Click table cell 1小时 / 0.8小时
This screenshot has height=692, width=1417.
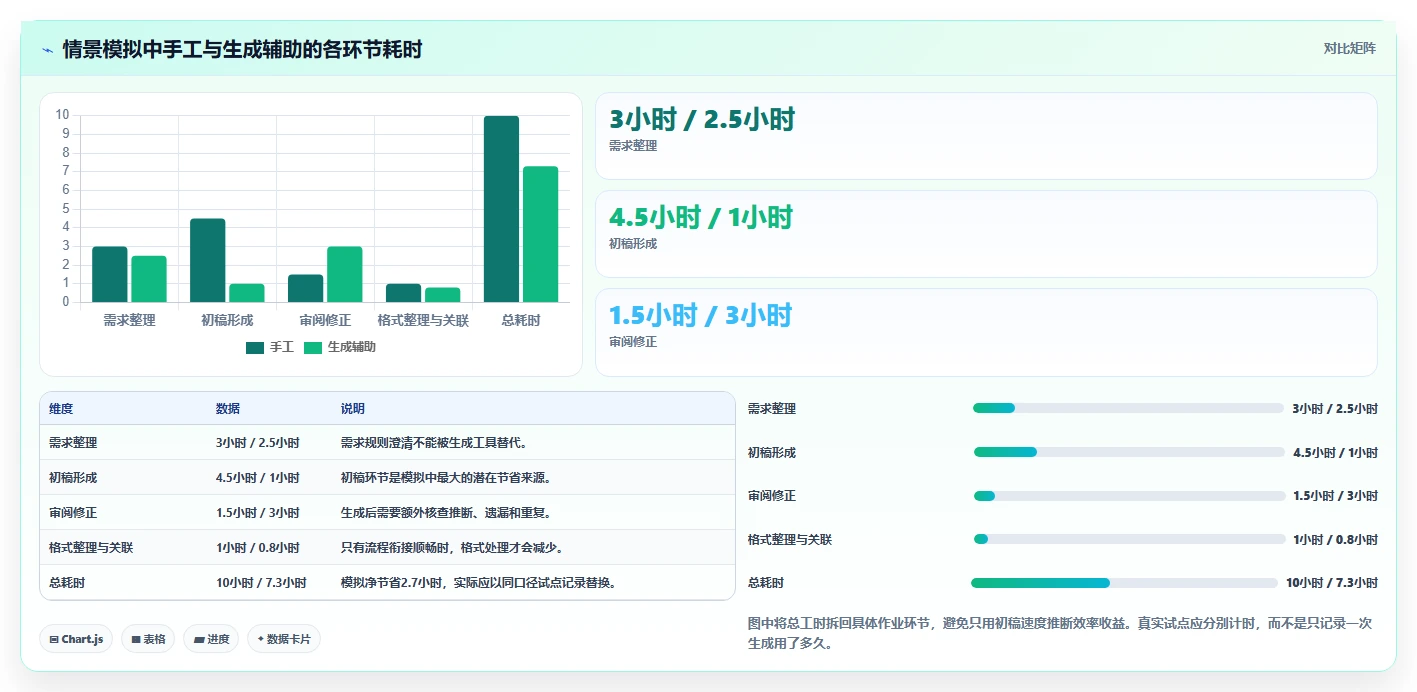coord(258,548)
